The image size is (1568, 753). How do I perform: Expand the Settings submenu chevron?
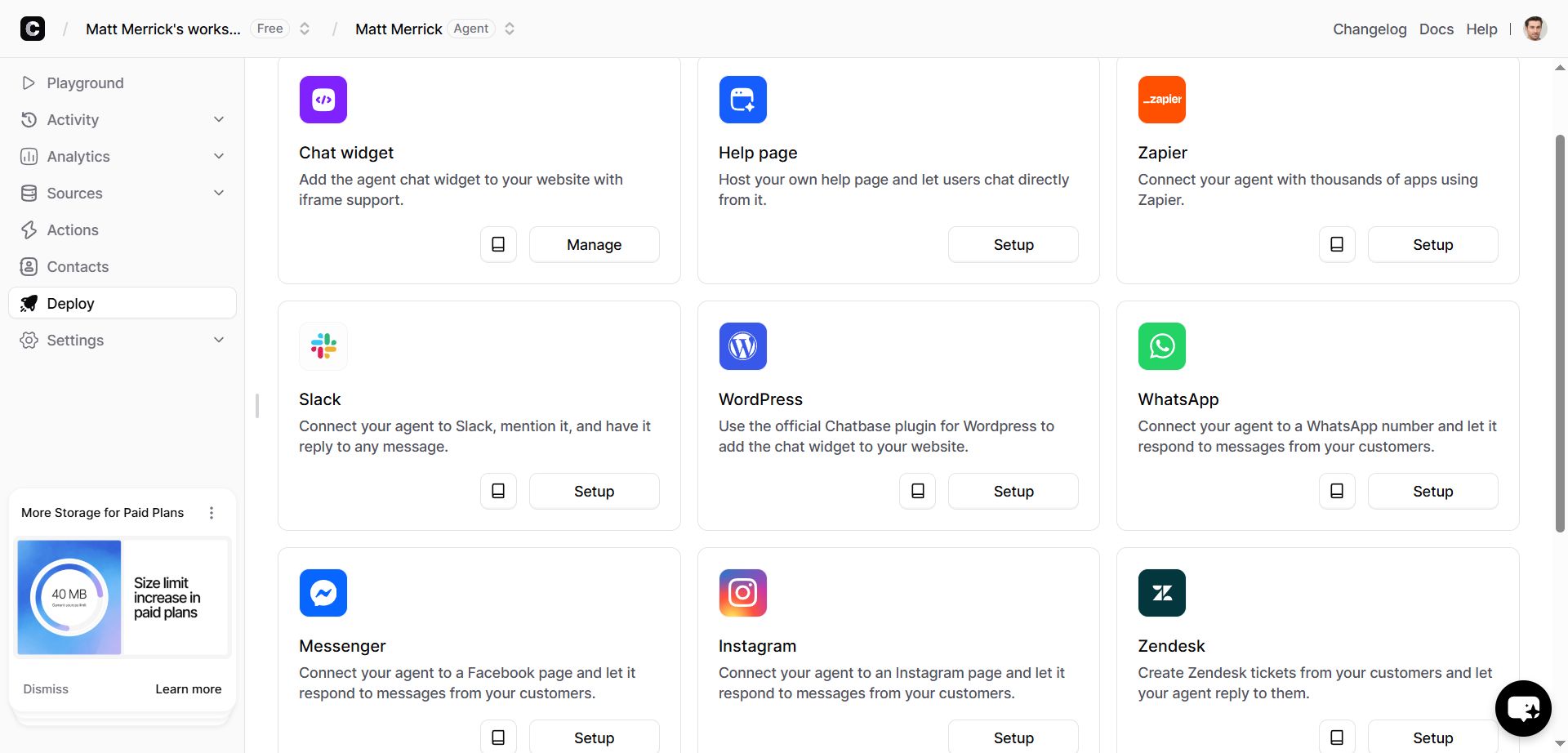pyautogui.click(x=219, y=341)
